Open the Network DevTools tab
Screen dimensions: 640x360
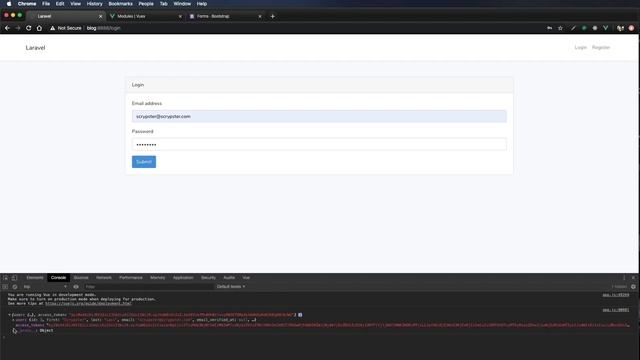tap(104, 278)
